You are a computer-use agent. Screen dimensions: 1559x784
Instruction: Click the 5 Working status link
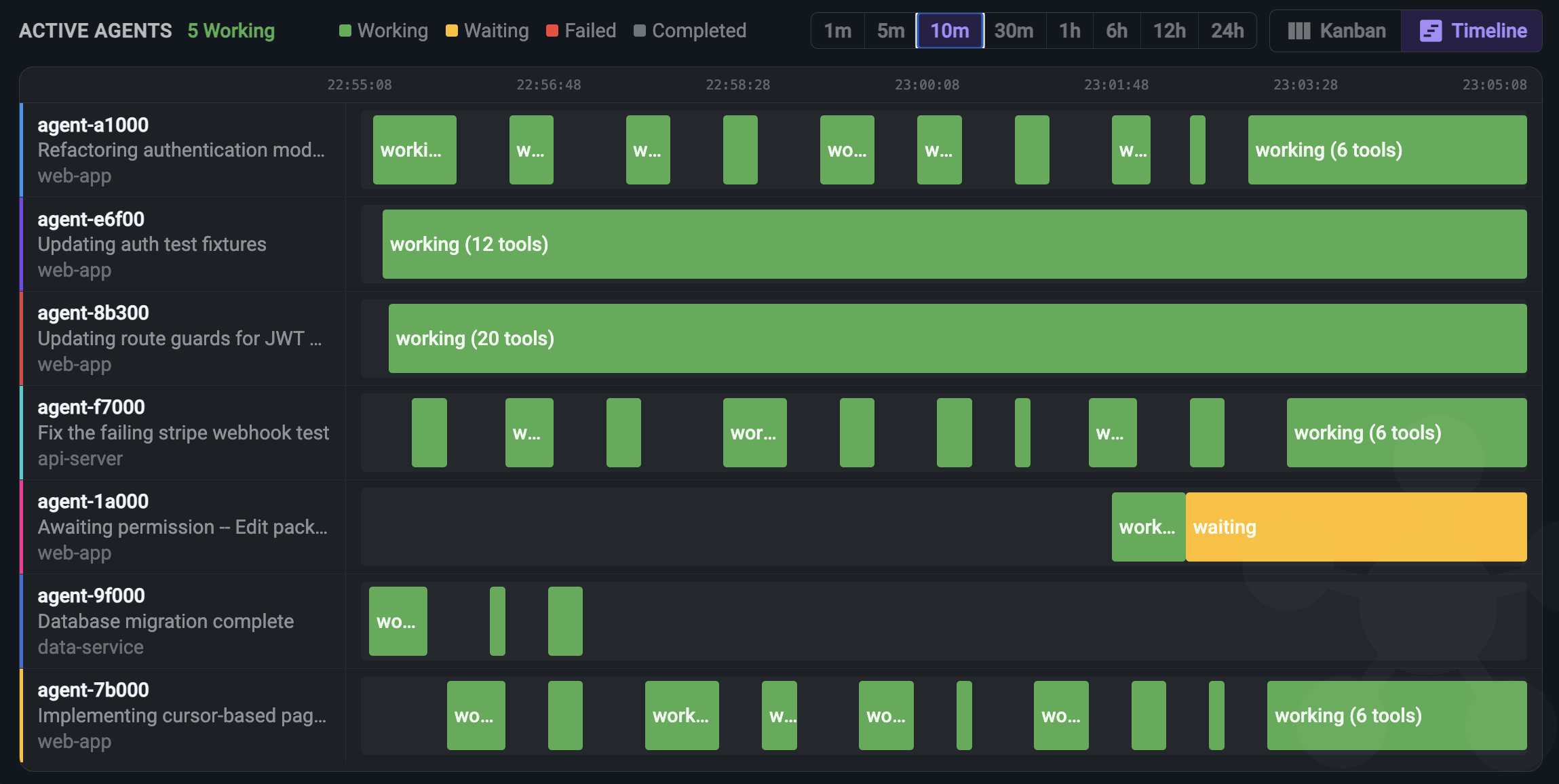pyautogui.click(x=230, y=30)
